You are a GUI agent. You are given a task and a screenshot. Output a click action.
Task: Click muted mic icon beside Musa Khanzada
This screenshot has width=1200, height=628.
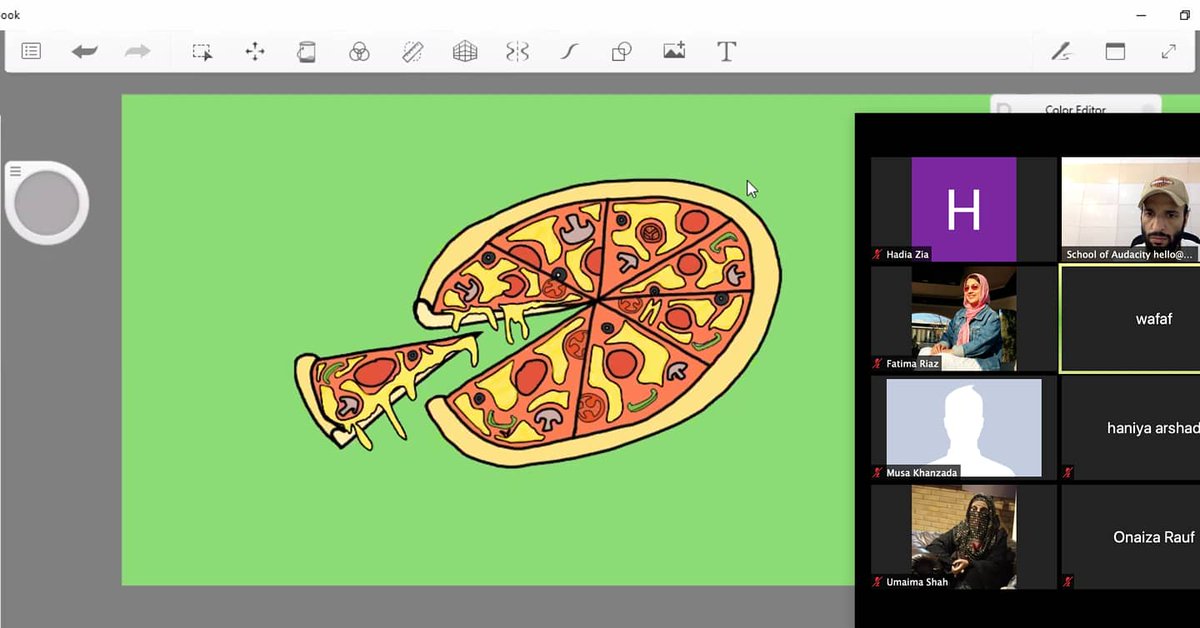click(x=877, y=473)
